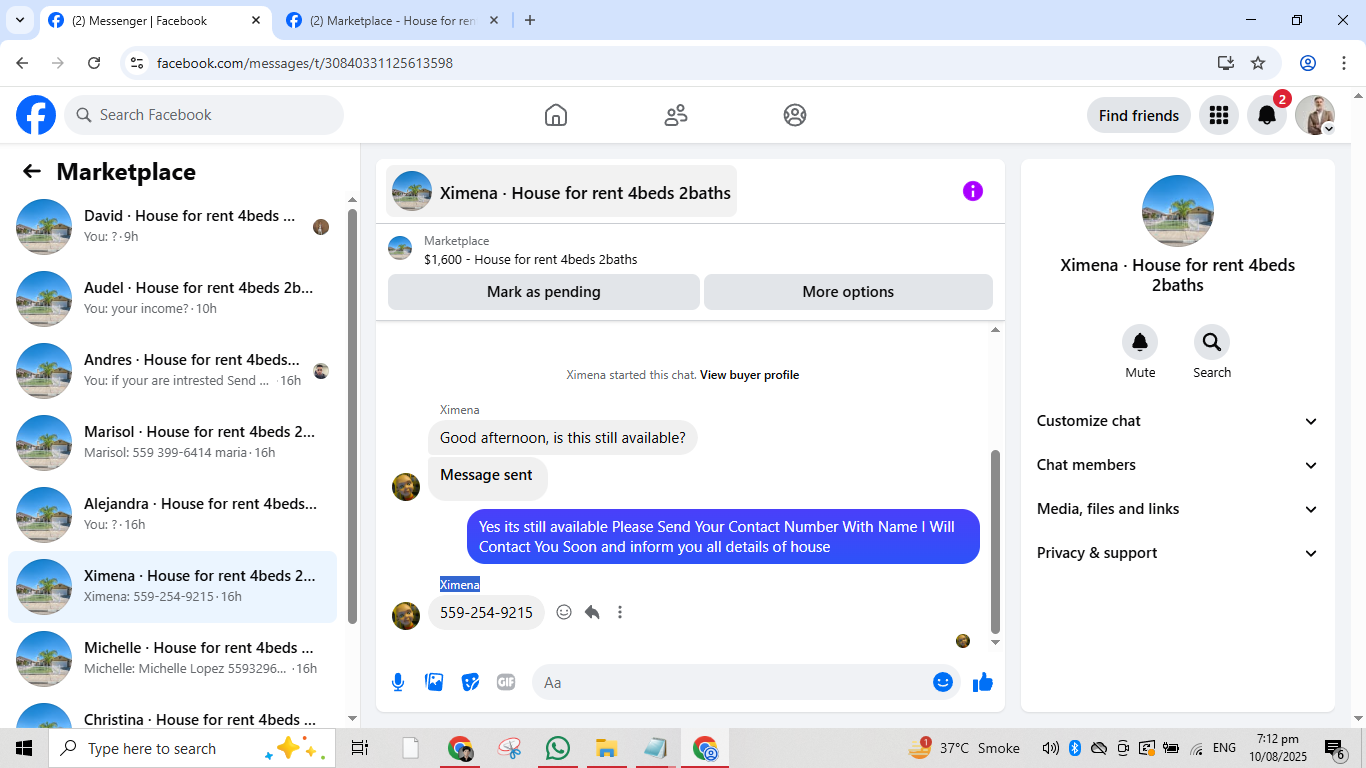Screen dimensions: 1366x768
Task: Switch to the Messenger | Facebook tab
Action: pos(155,20)
